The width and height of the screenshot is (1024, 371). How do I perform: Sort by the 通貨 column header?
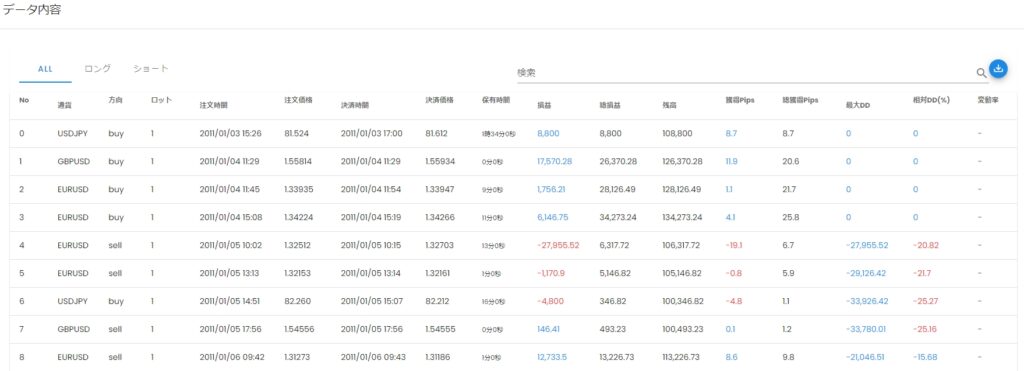pos(64,105)
